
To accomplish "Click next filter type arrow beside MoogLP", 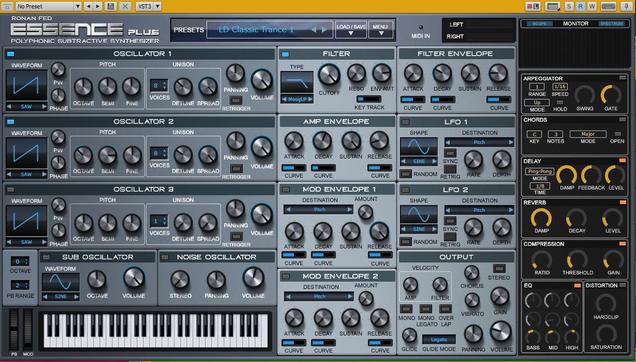I will [310, 99].
